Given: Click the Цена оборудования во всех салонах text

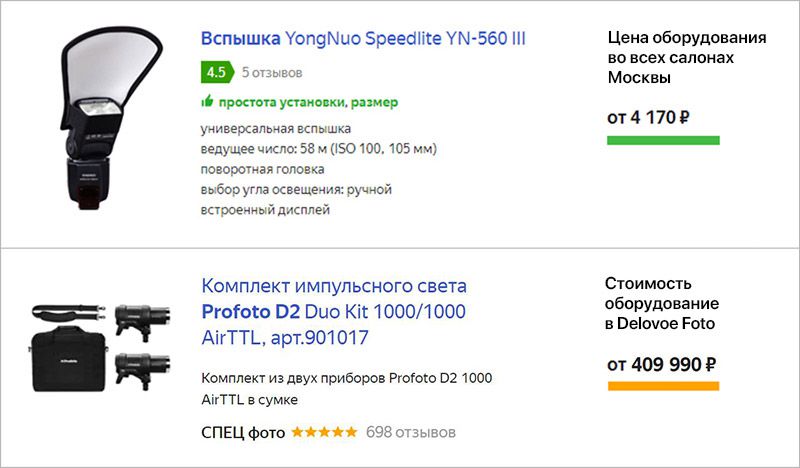Looking at the screenshot, I should (x=687, y=58).
